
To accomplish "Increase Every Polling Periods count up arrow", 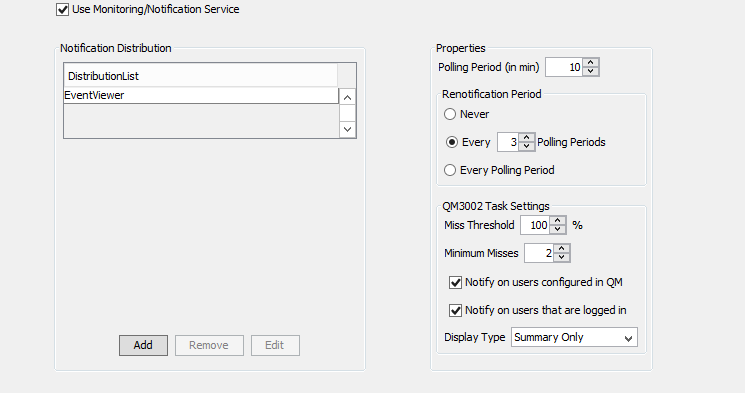I will tap(526, 138).
